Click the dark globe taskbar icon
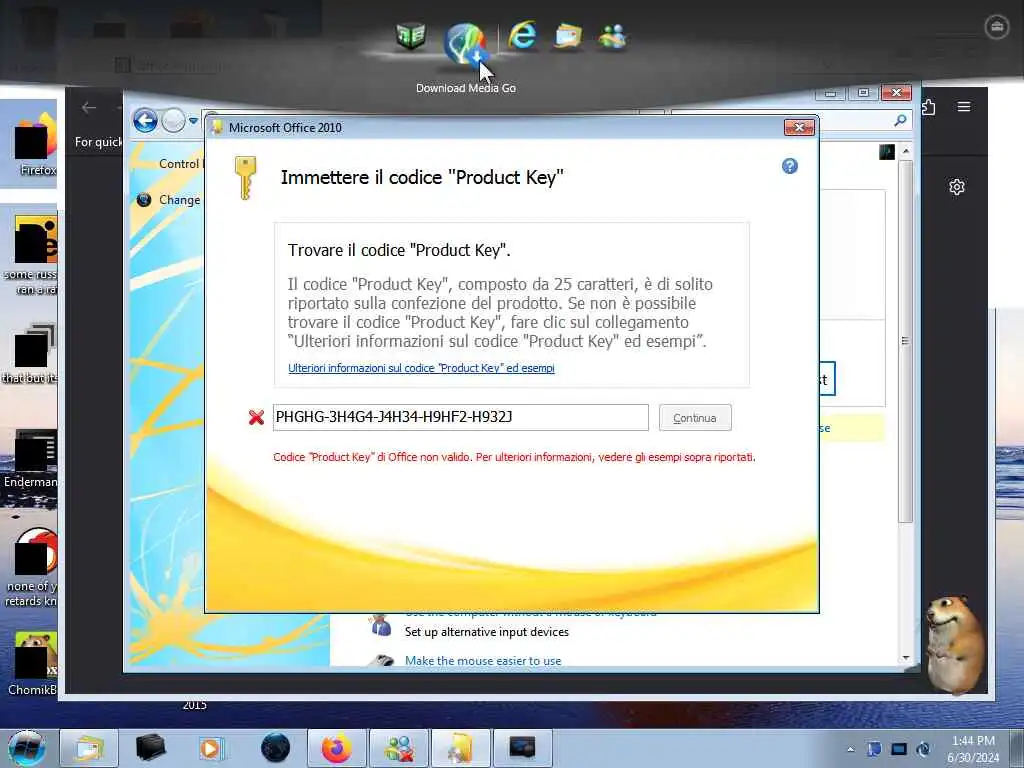Viewport: 1024px width, 768px height. click(x=275, y=748)
